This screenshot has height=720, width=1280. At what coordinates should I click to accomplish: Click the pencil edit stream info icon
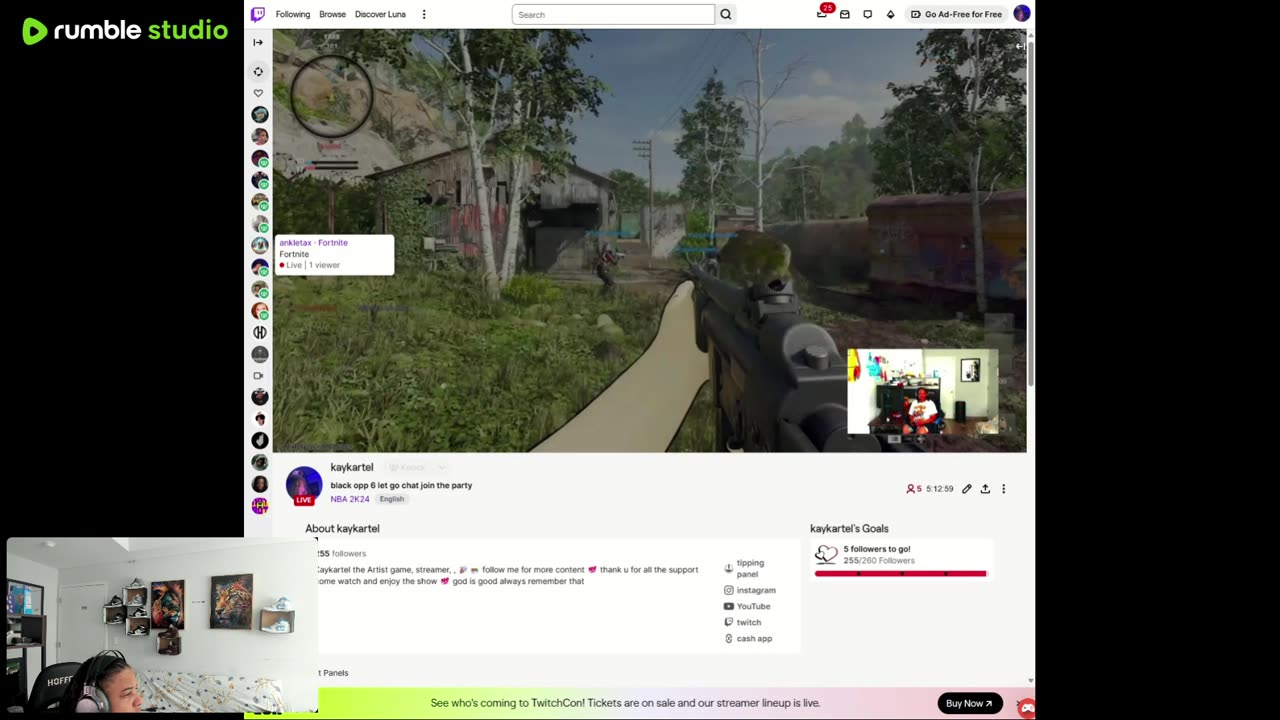tap(967, 489)
